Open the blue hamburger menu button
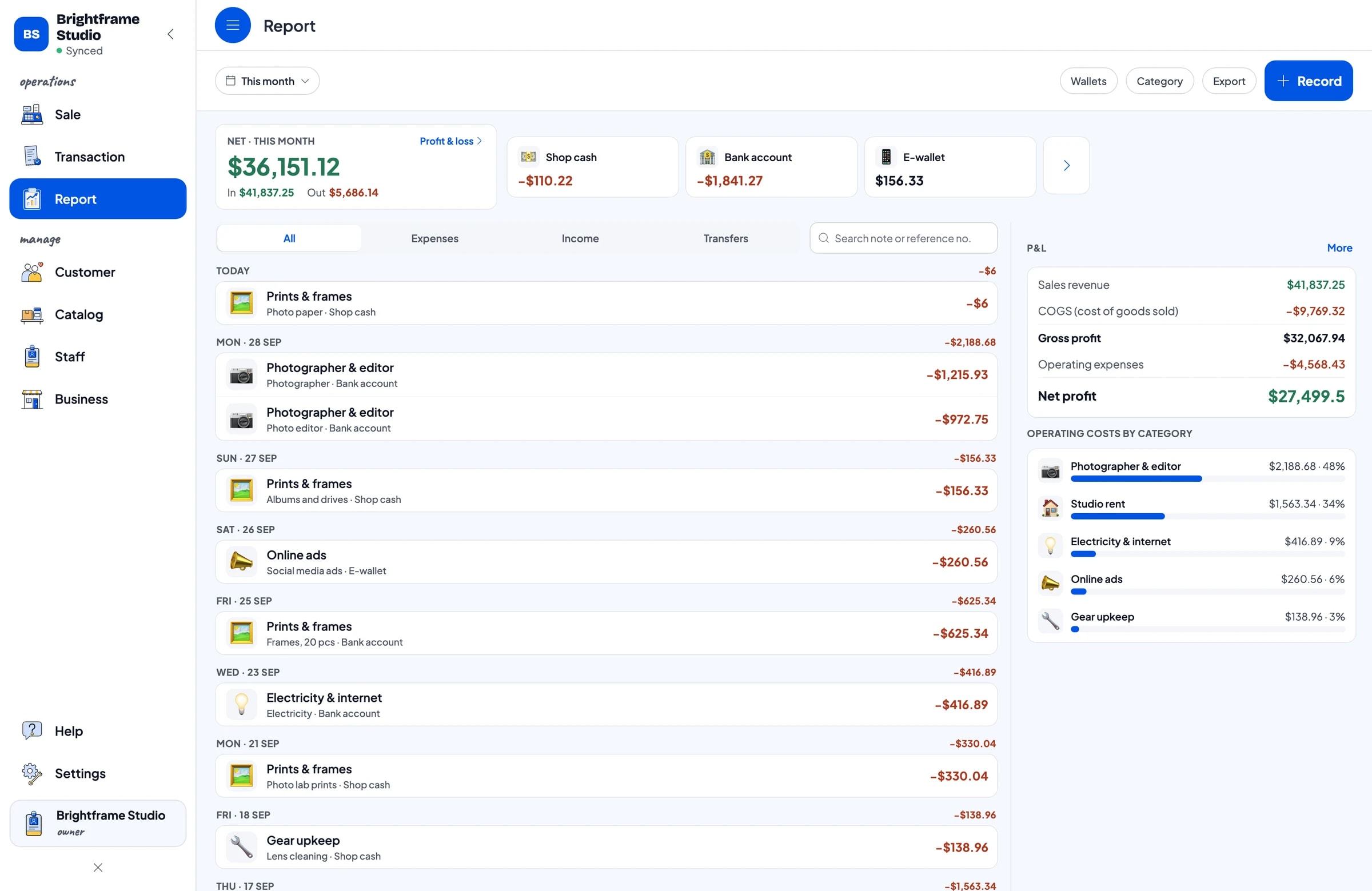The image size is (1372, 891). (x=232, y=25)
